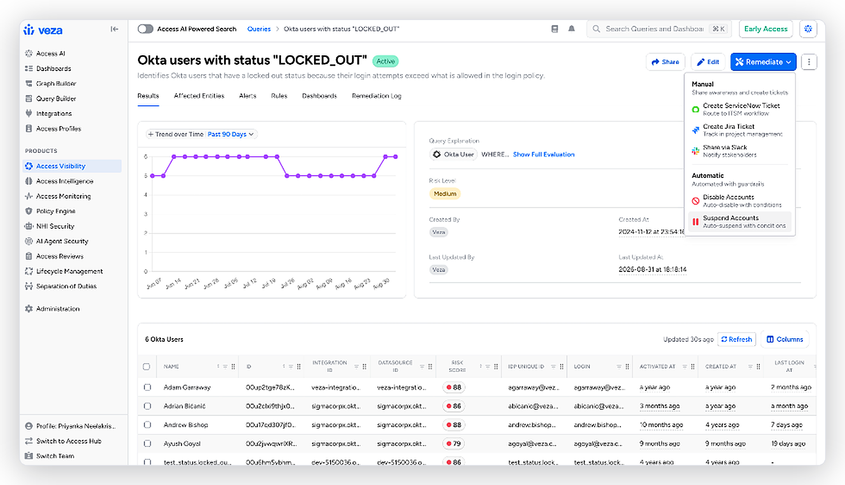845x485 pixels.
Task: Open Lifecycle Management product
Action: tap(70, 272)
